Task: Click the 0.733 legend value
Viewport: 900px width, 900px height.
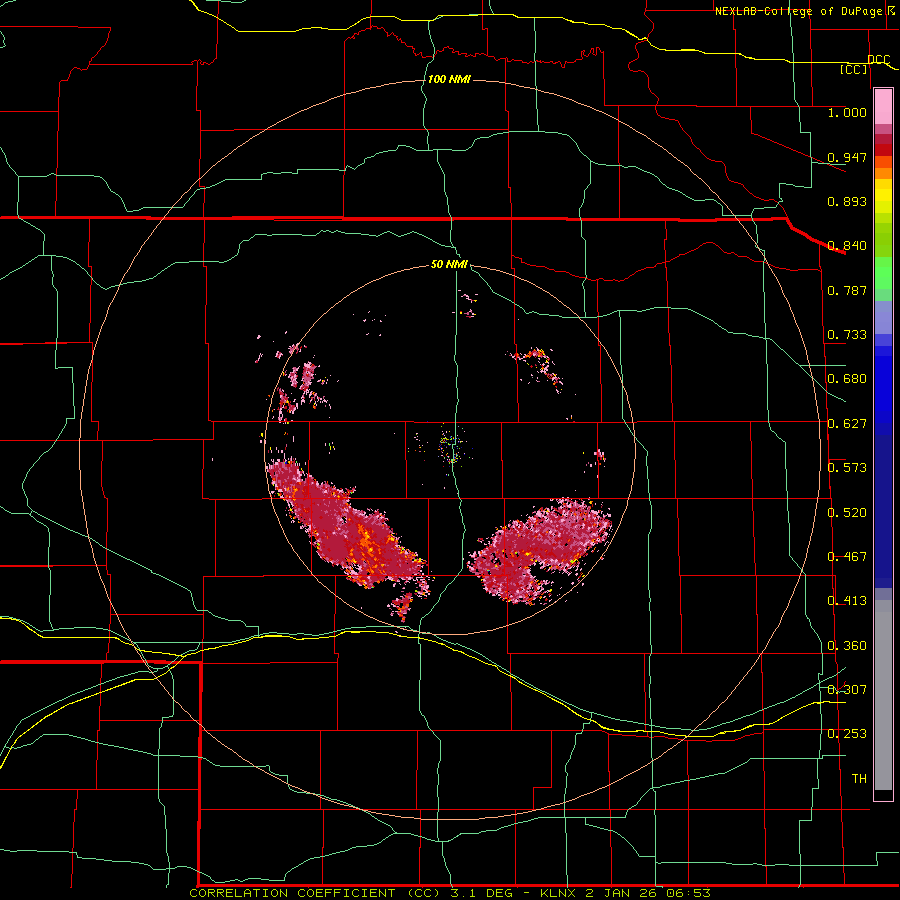Action: (847, 335)
